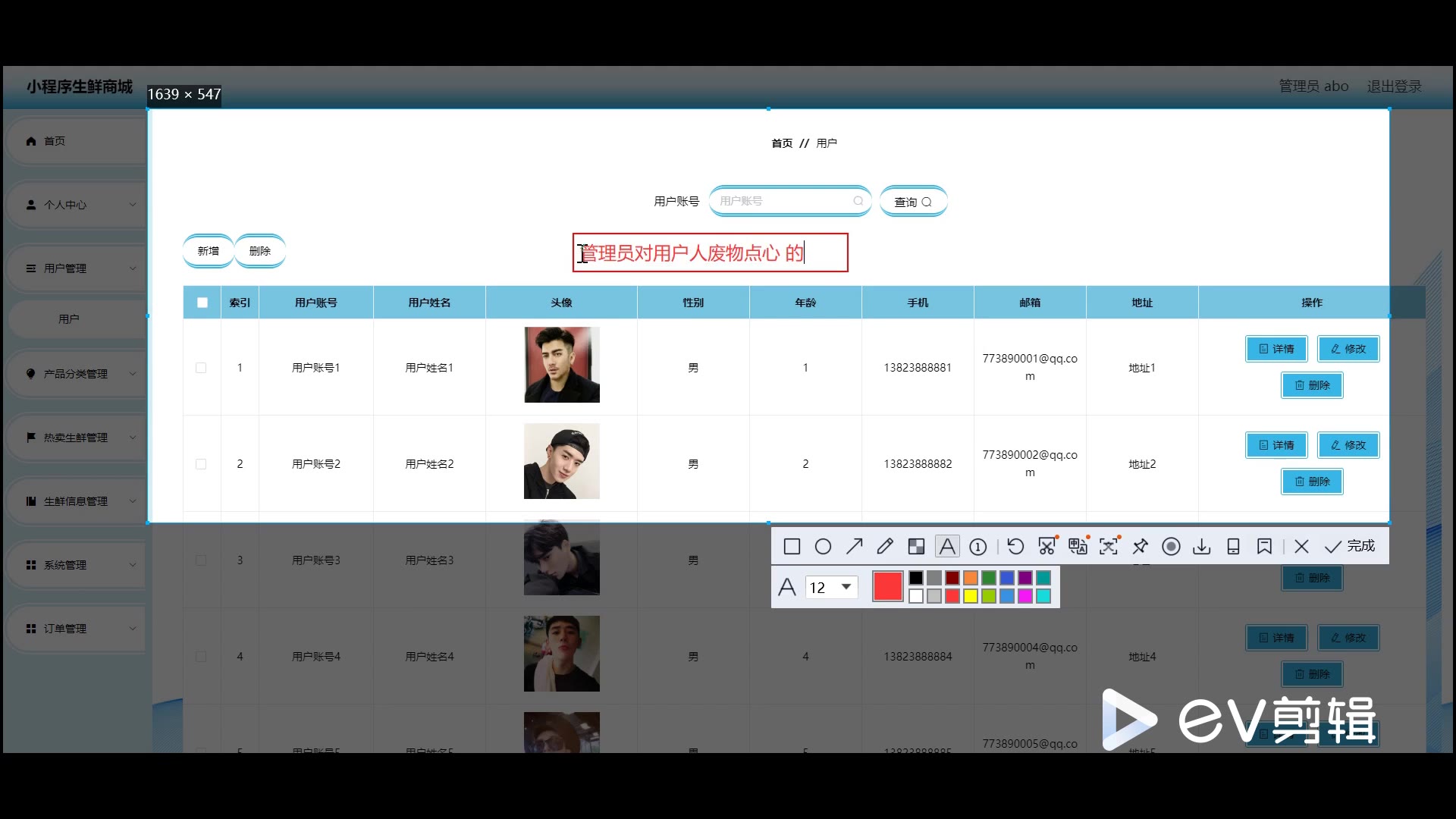The image size is (1456, 819).
Task: Click 详情 for 用户账号1 row
Action: click(x=1276, y=349)
